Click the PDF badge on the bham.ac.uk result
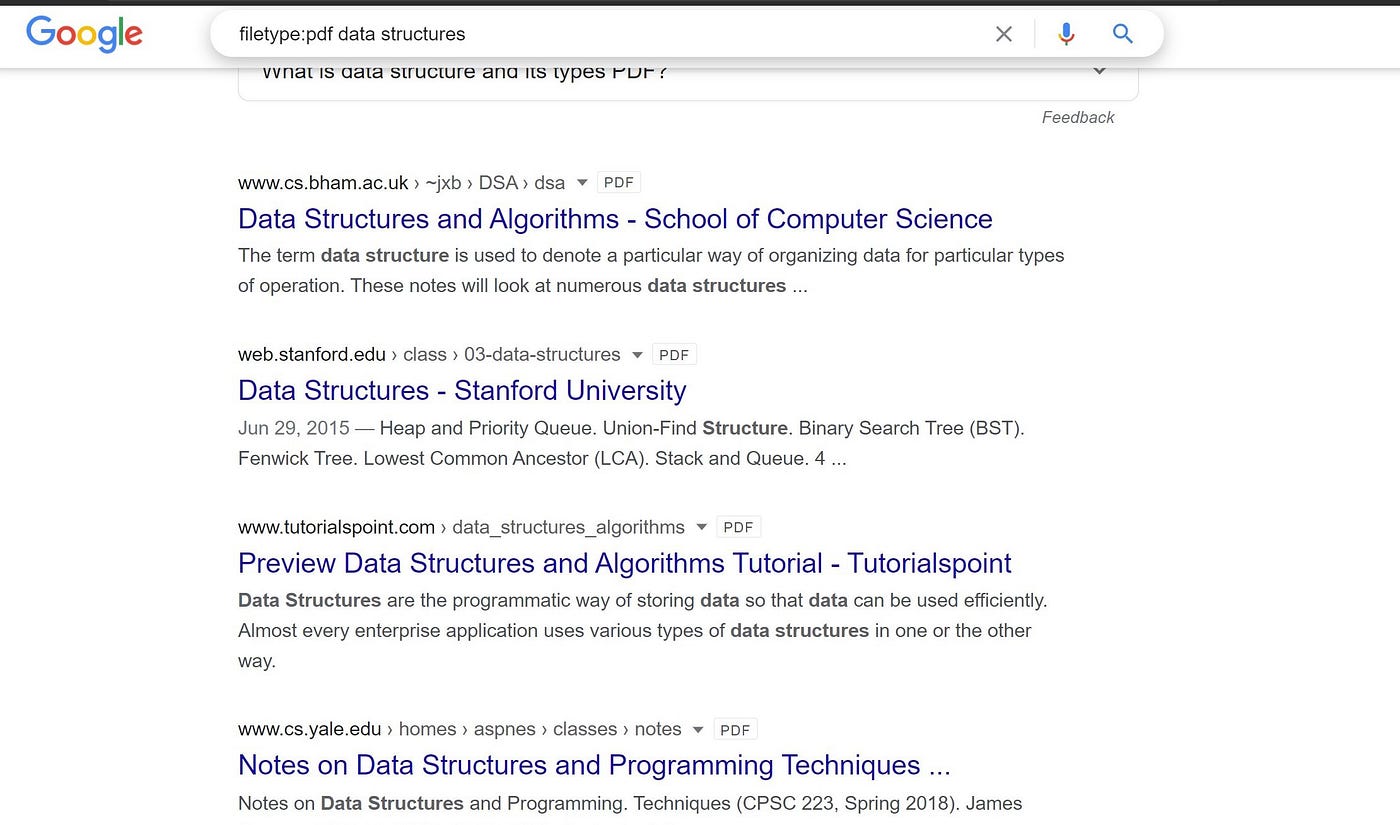The image size is (1400, 825). click(x=619, y=183)
